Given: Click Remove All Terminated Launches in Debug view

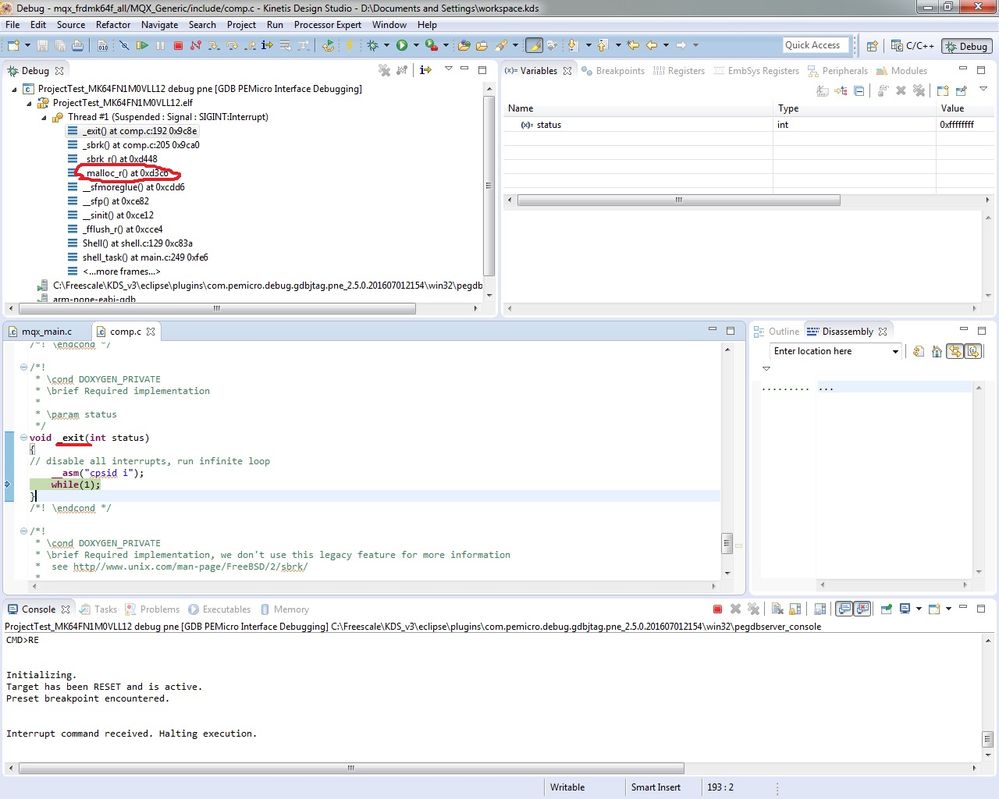Looking at the screenshot, I should point(384,70).
